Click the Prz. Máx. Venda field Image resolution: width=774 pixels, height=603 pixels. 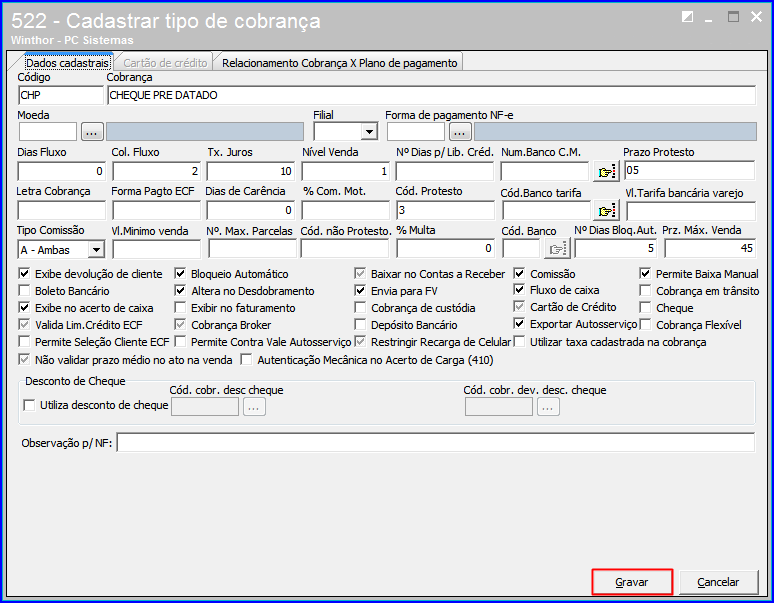710,248
